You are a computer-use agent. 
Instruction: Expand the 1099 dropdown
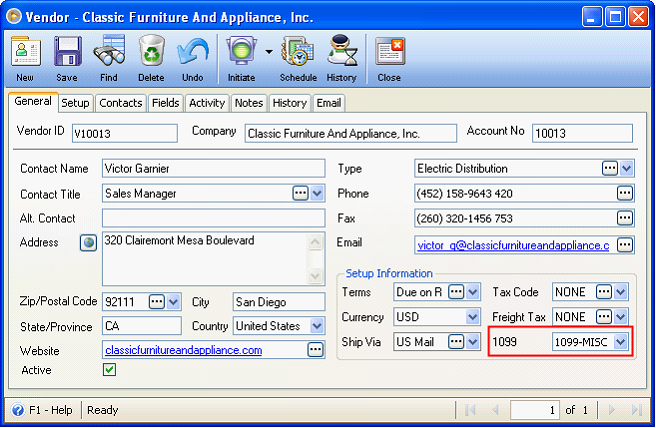[x=620, y=342]
